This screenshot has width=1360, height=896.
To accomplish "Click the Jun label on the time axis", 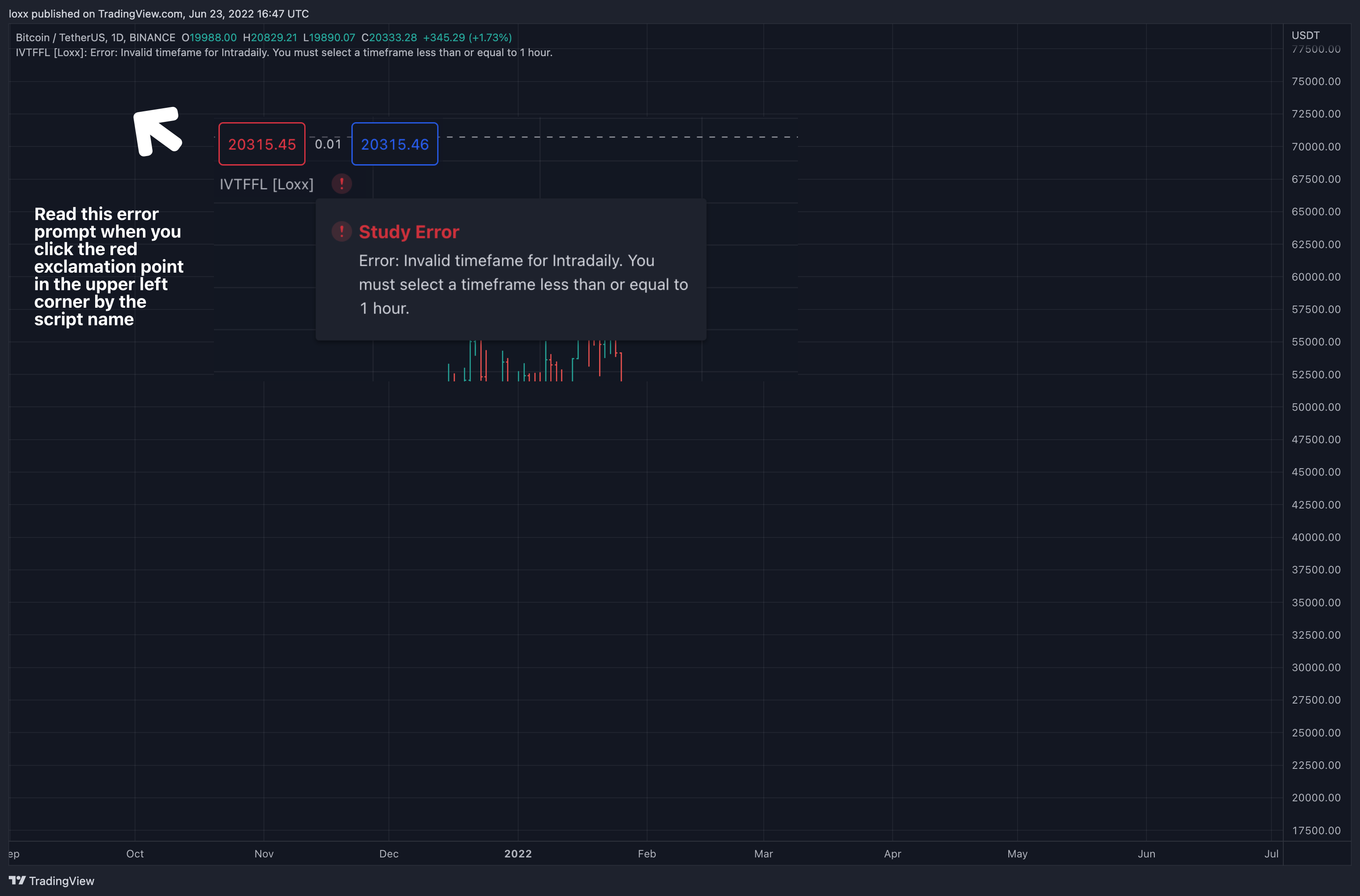I will pyautogui.click(x=1146, y=854).
